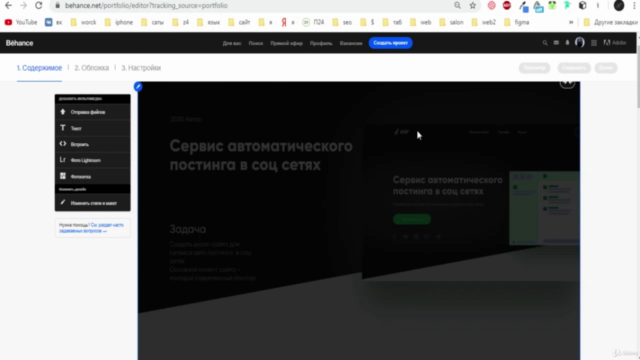Click the Adobe logo link

point(615,42)
